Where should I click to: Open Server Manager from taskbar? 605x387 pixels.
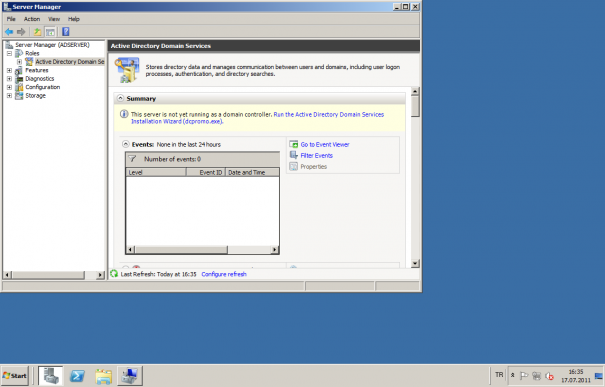pyautogui.click(x=51, y=376)
